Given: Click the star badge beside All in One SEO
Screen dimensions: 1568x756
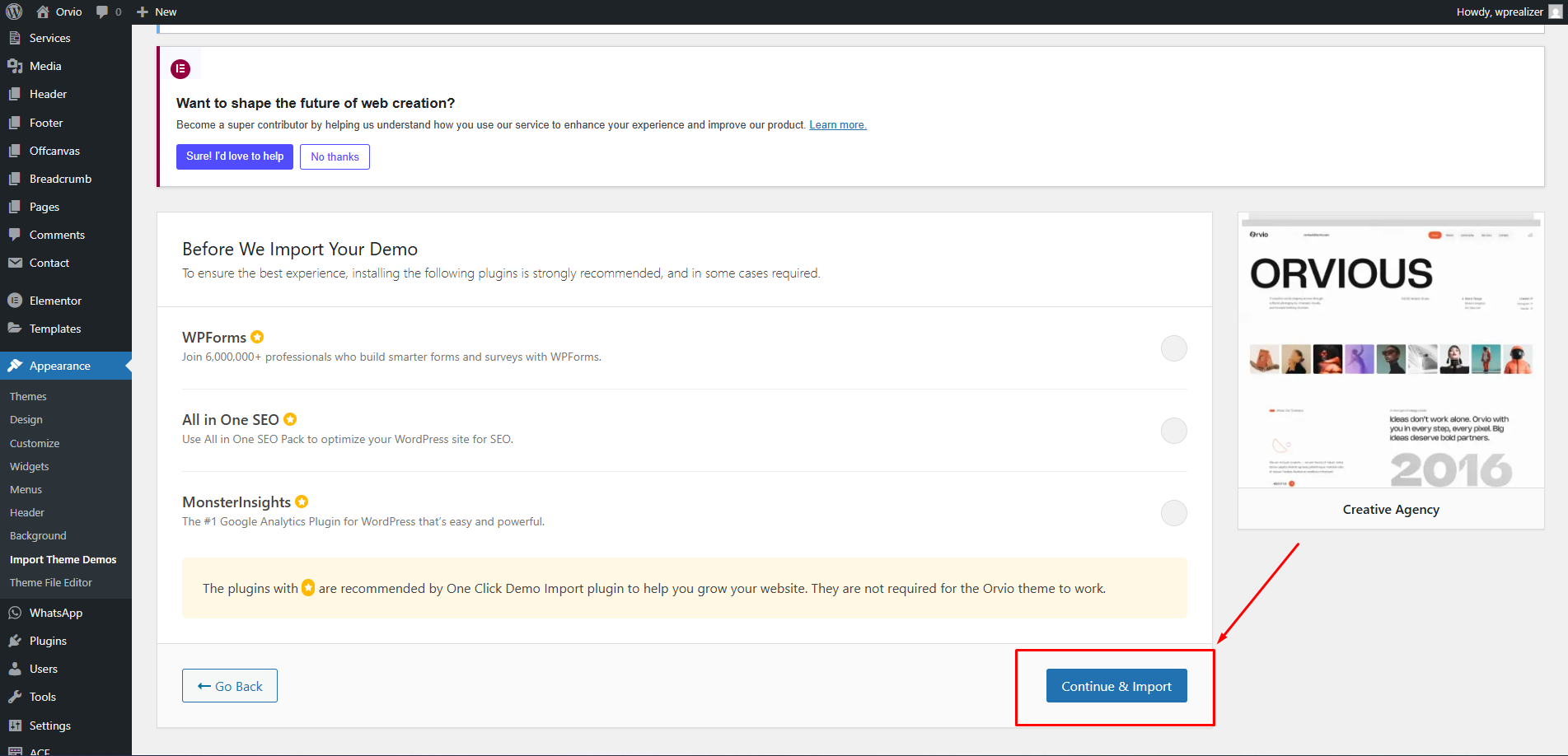Looking at the screenshot, I should coord(290,419).
